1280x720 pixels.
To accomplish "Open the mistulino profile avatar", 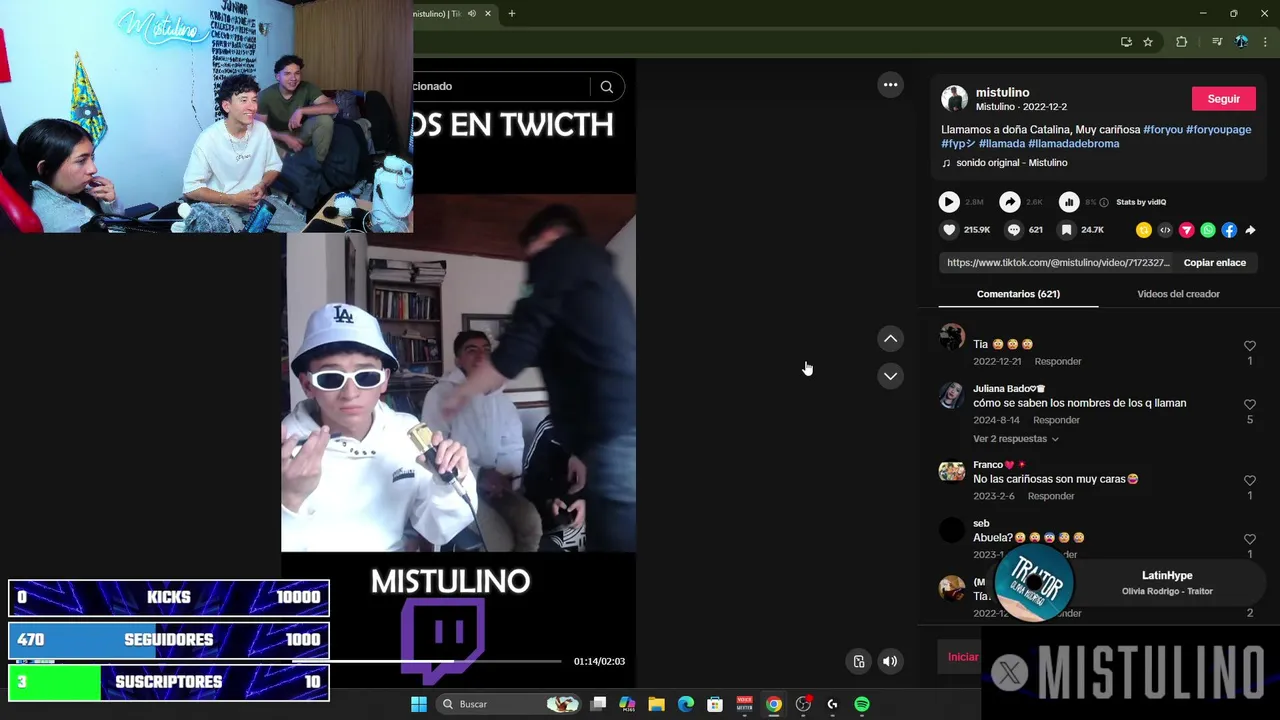I will [955, 98].
